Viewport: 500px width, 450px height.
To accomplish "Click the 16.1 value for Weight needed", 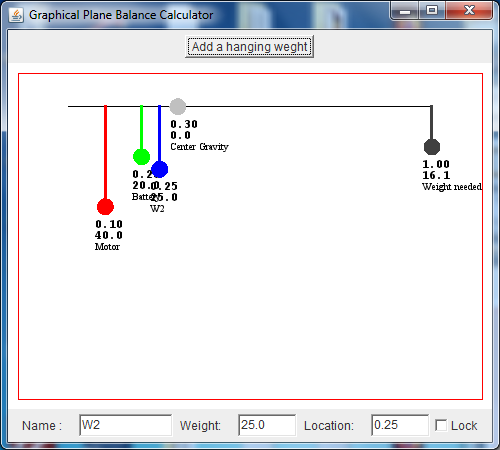I will tap(436, 175).
